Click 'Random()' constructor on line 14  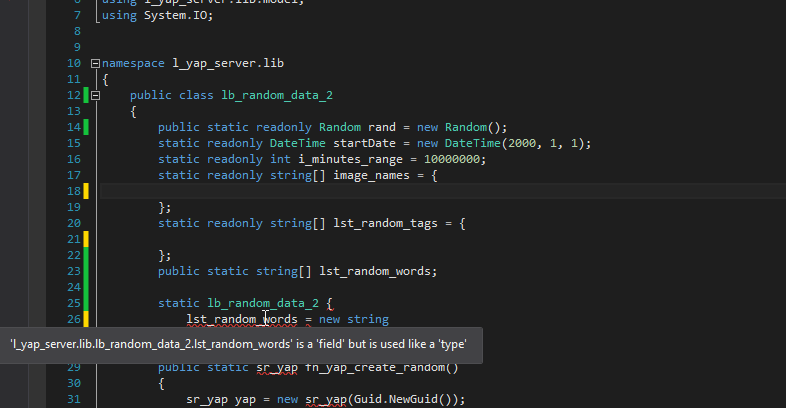[x=473, y=127]
